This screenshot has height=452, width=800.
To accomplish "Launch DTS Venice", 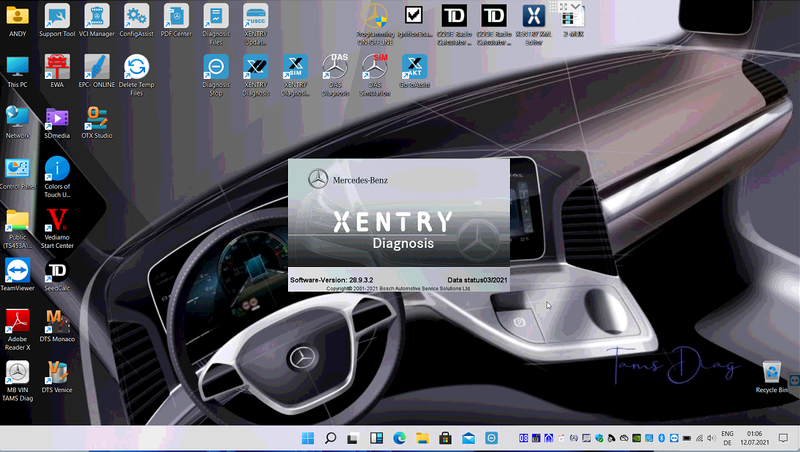I will tap(57, 376).
